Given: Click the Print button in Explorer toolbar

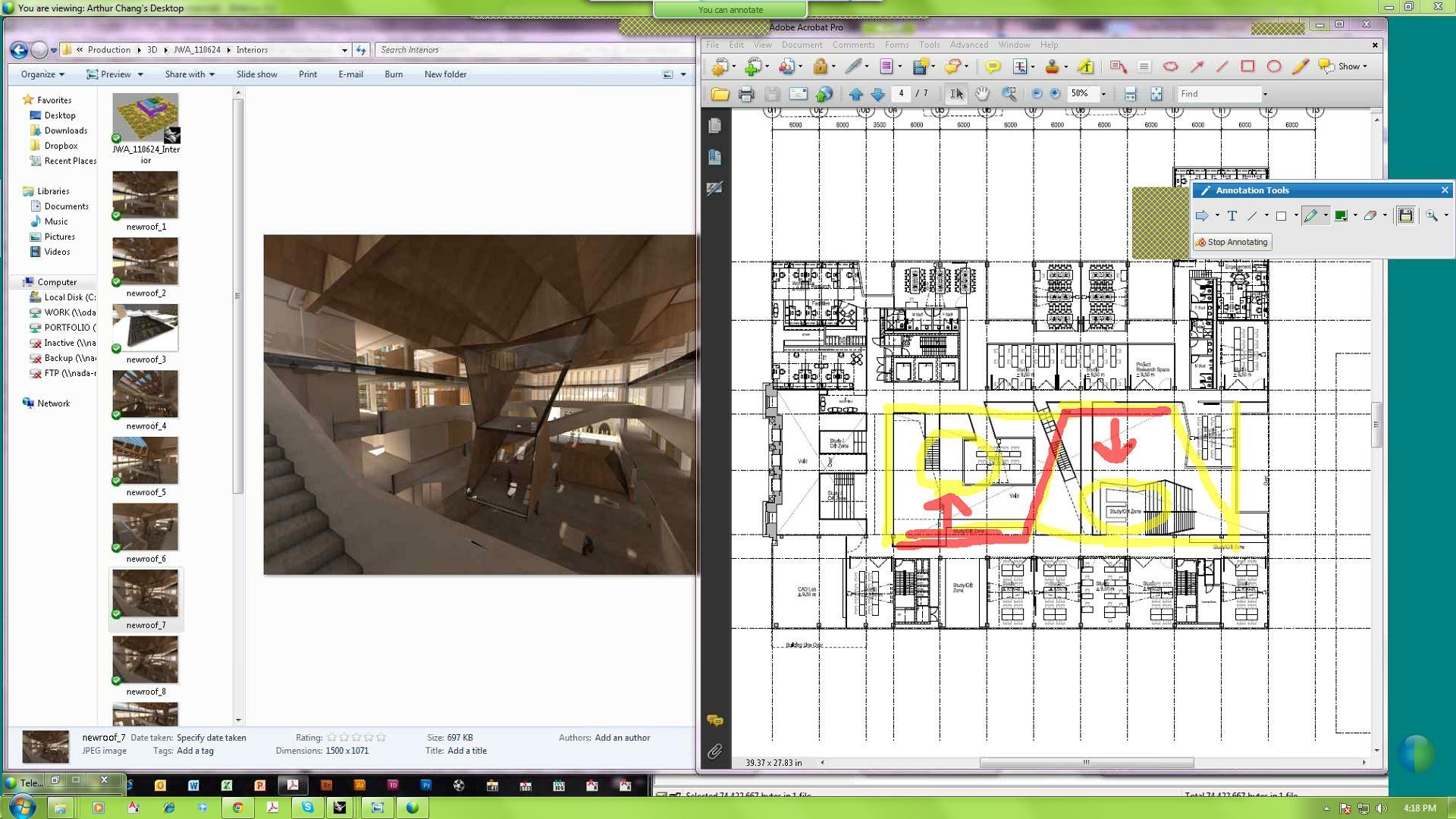Looking at the screenshot, I should coord(307,74).
